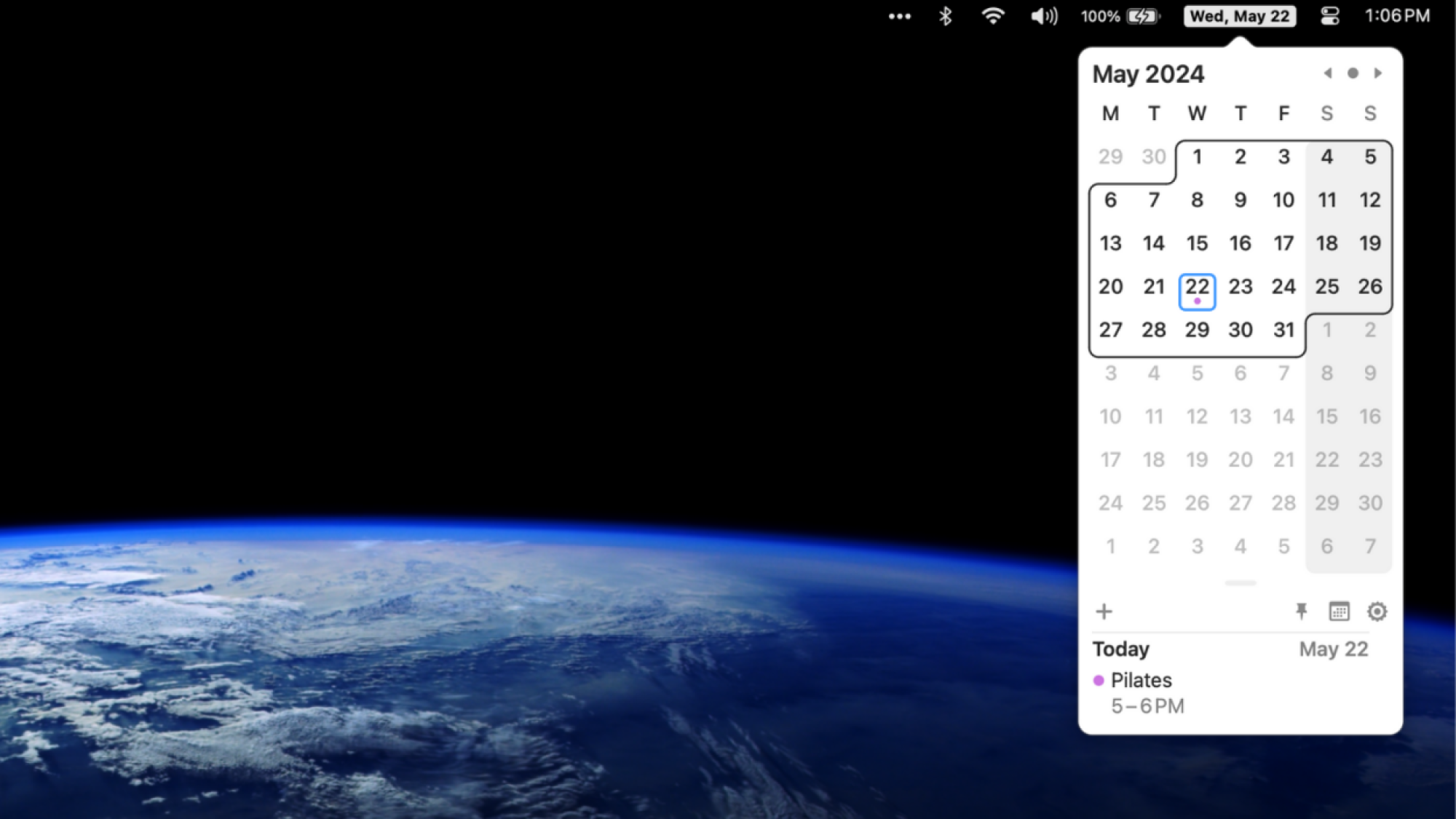This screenshot has height=819, width=1456.
Task: Select July 7 in the calendar
Action: click(x=1370, y=547)
